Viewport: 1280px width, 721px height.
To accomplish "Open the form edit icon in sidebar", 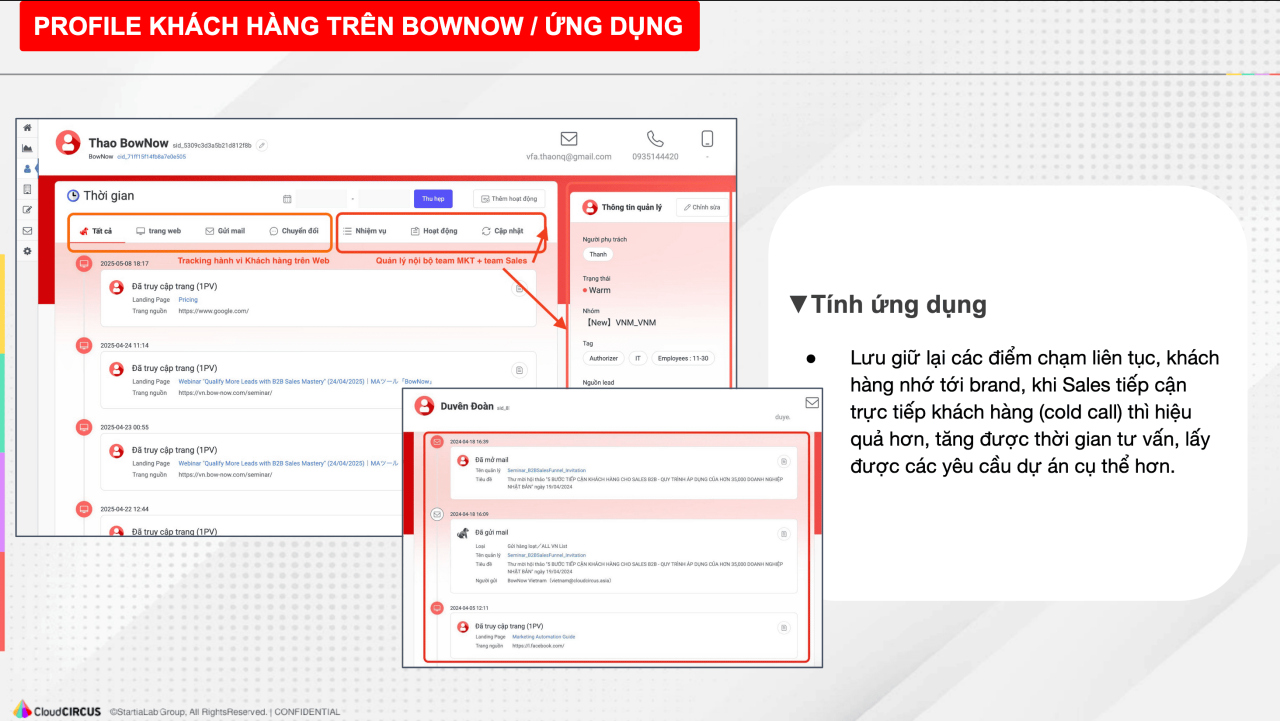I will coord(27,210).
